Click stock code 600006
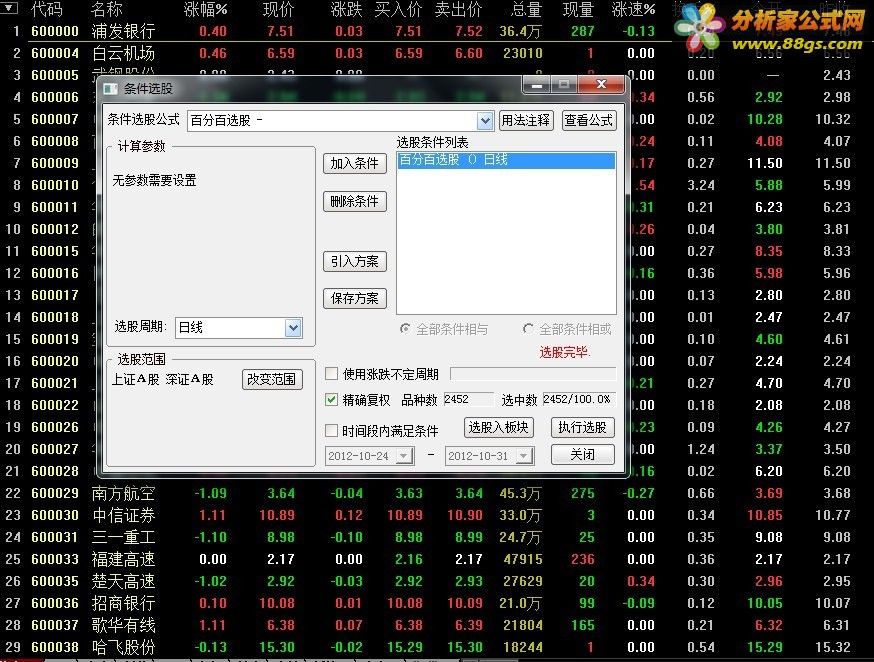This screenshot has height=662, width=874. click(x=55, y=97)
